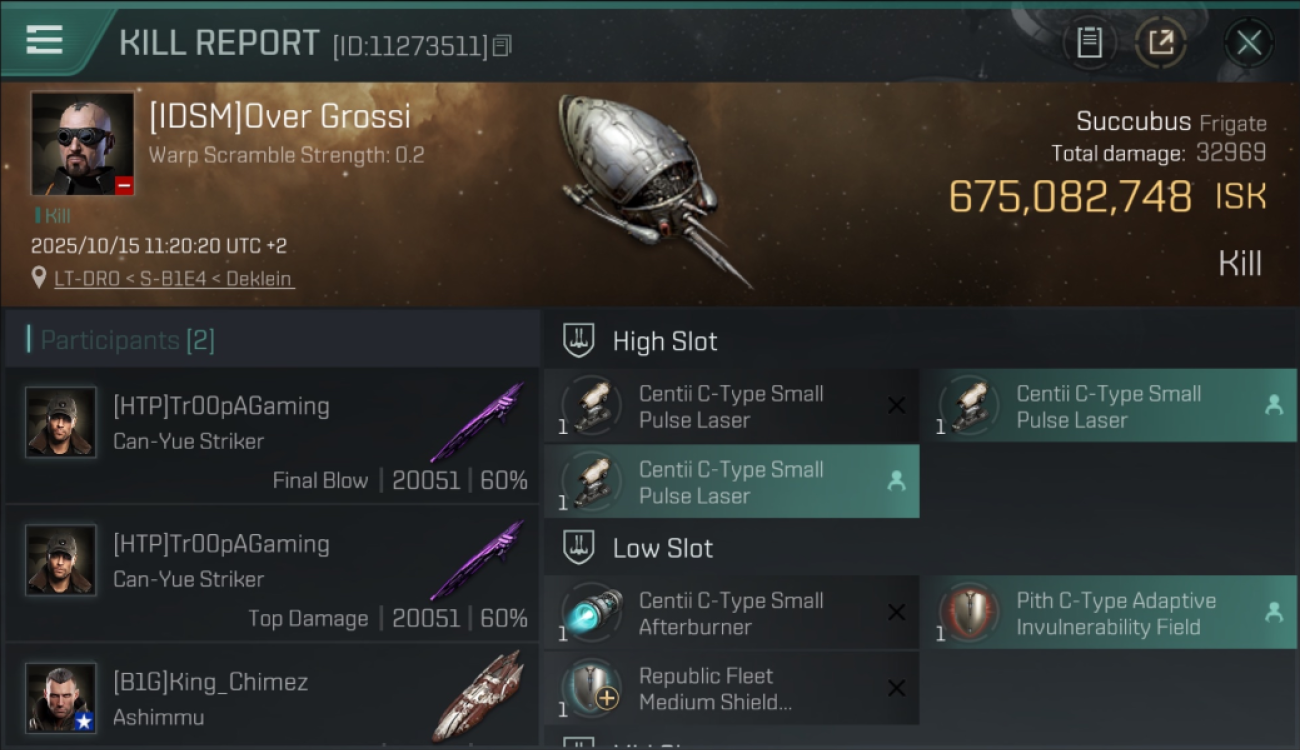This screenshot has height=750, width=1300.
Task: Click the Republic Fleet Medium Shield icon
Action: click(x=592, y=689)
